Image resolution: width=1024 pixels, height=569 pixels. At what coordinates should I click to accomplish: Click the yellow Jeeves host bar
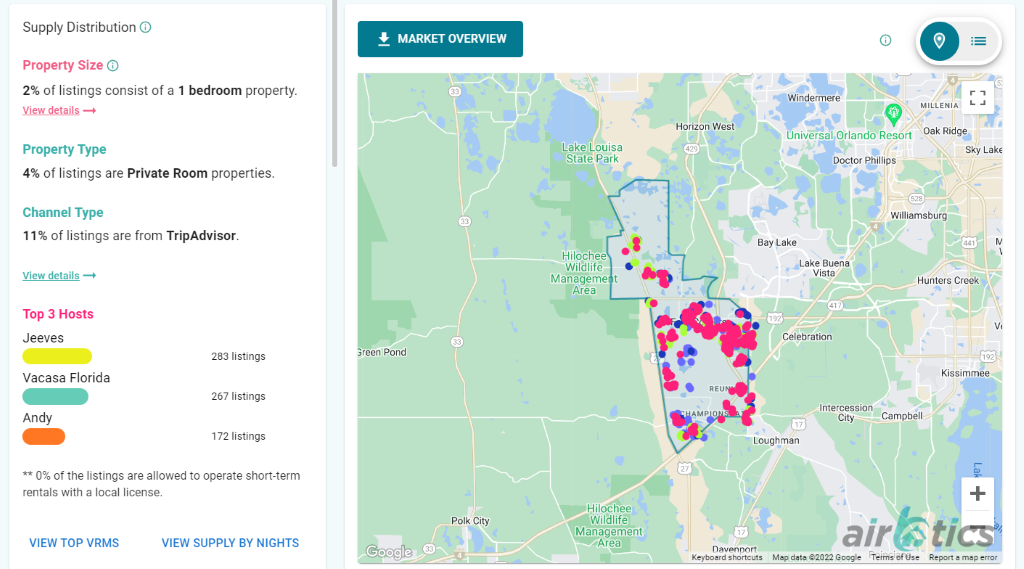coord(57,356)
